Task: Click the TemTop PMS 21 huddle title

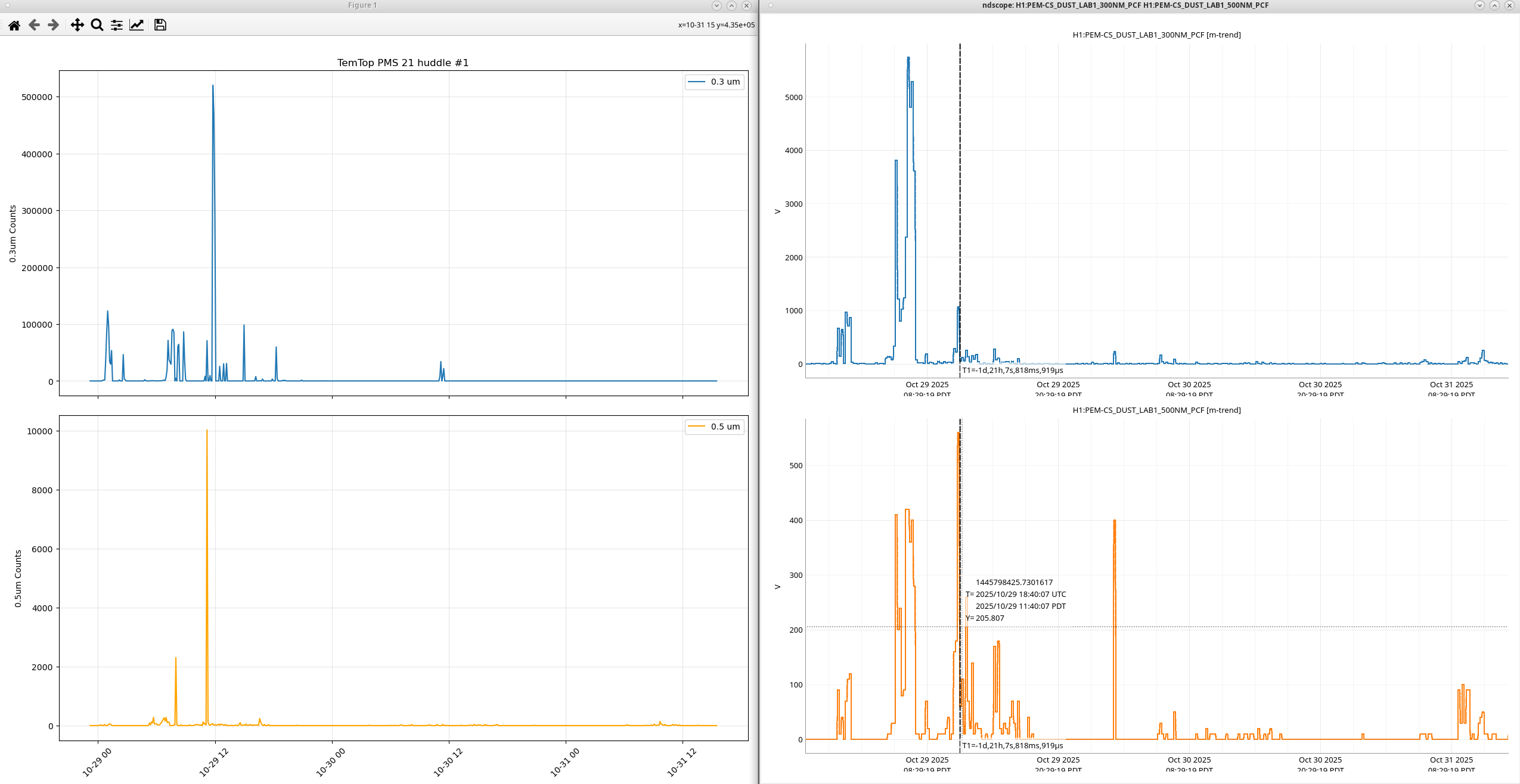Action: (403, 63)
